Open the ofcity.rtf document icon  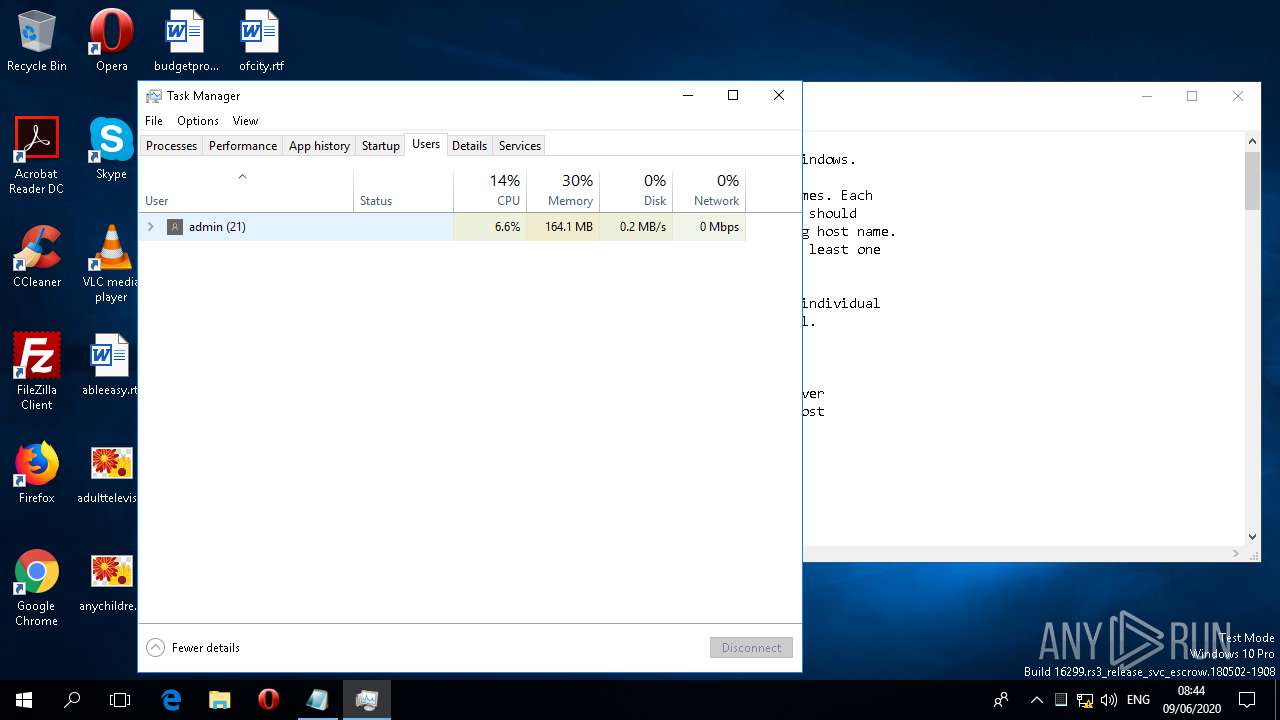(x=261, y=41)
